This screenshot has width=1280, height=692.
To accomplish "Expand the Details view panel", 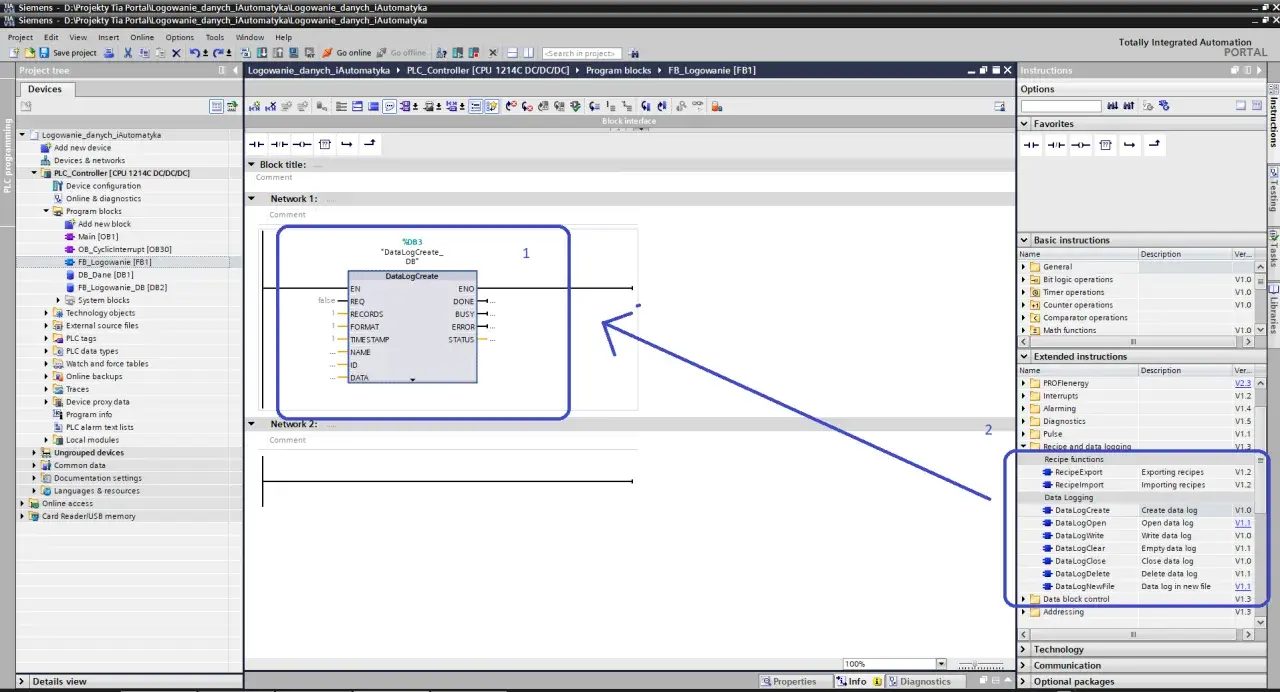I will pyautogui.click(x=22, y=681).
